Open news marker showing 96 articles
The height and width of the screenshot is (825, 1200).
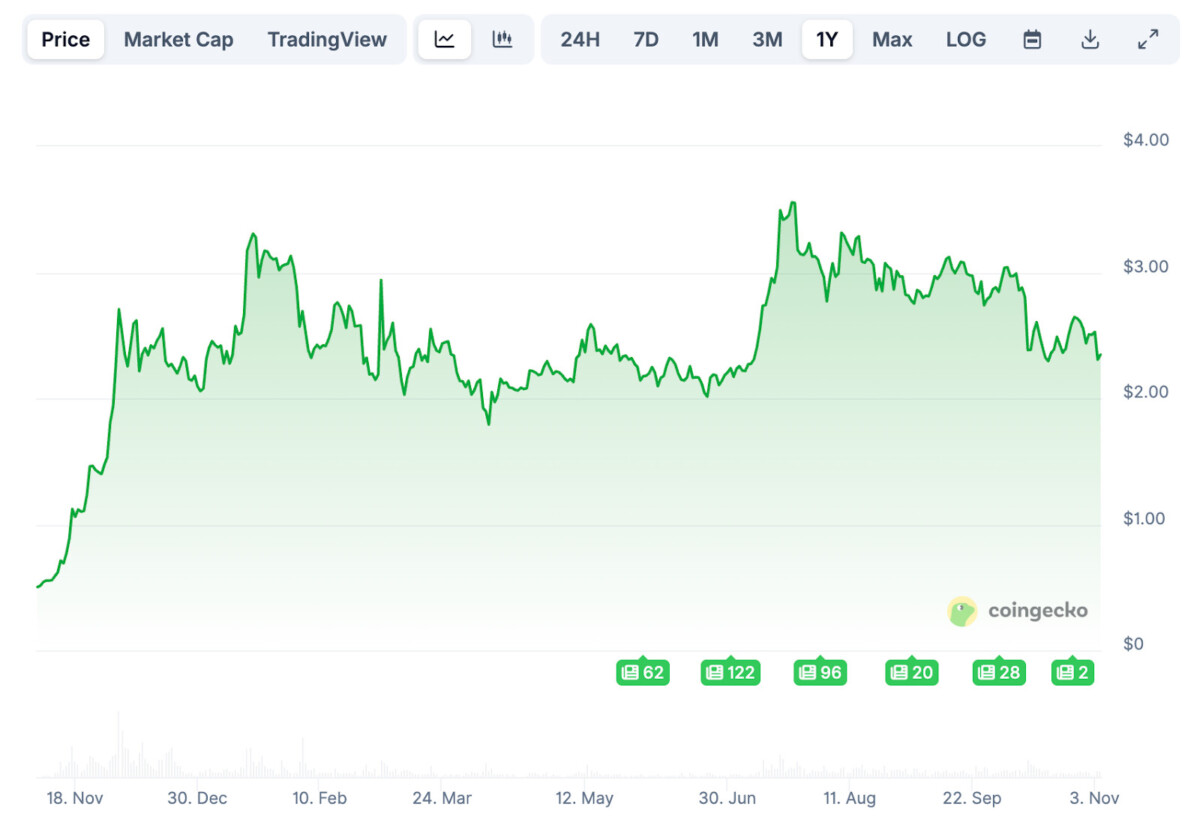click(820, 672)
